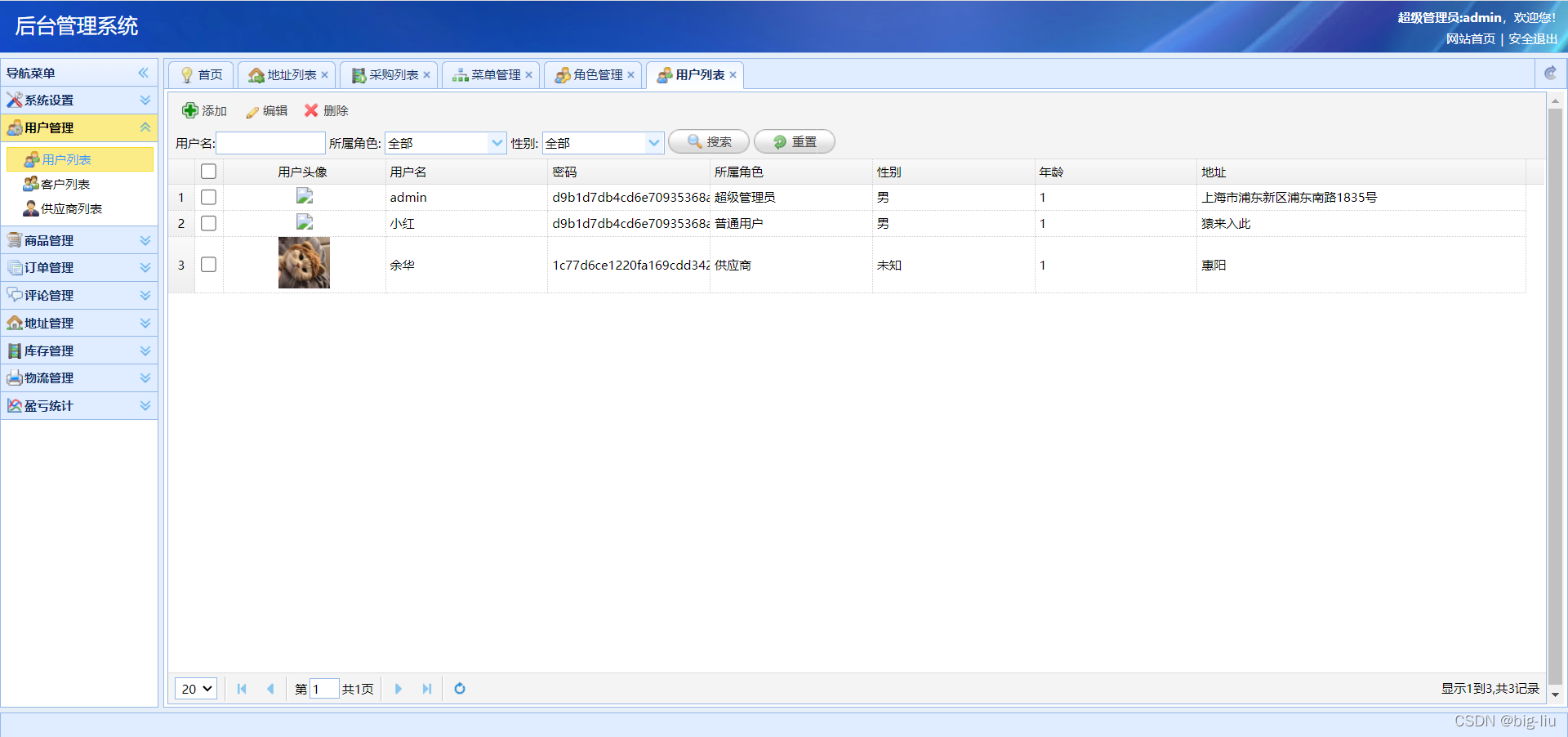
Task: Check the admin row checkbox
Action: click(208, 197)
